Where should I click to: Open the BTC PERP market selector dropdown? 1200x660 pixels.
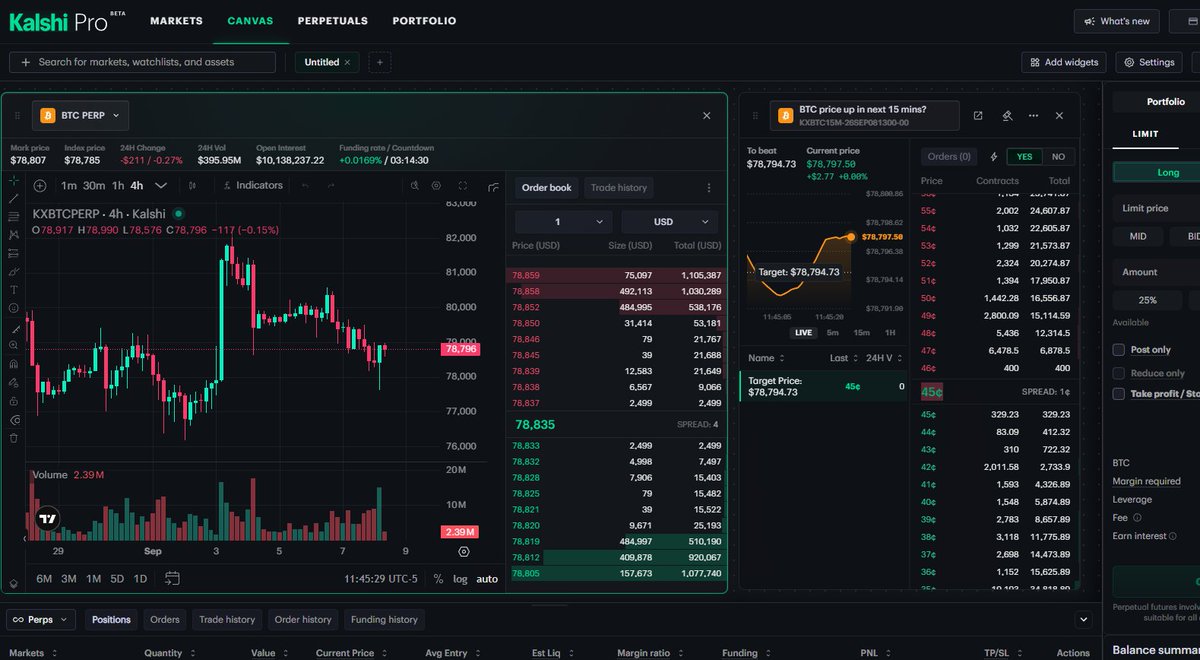pyautogui.click(x=80, y=116)
